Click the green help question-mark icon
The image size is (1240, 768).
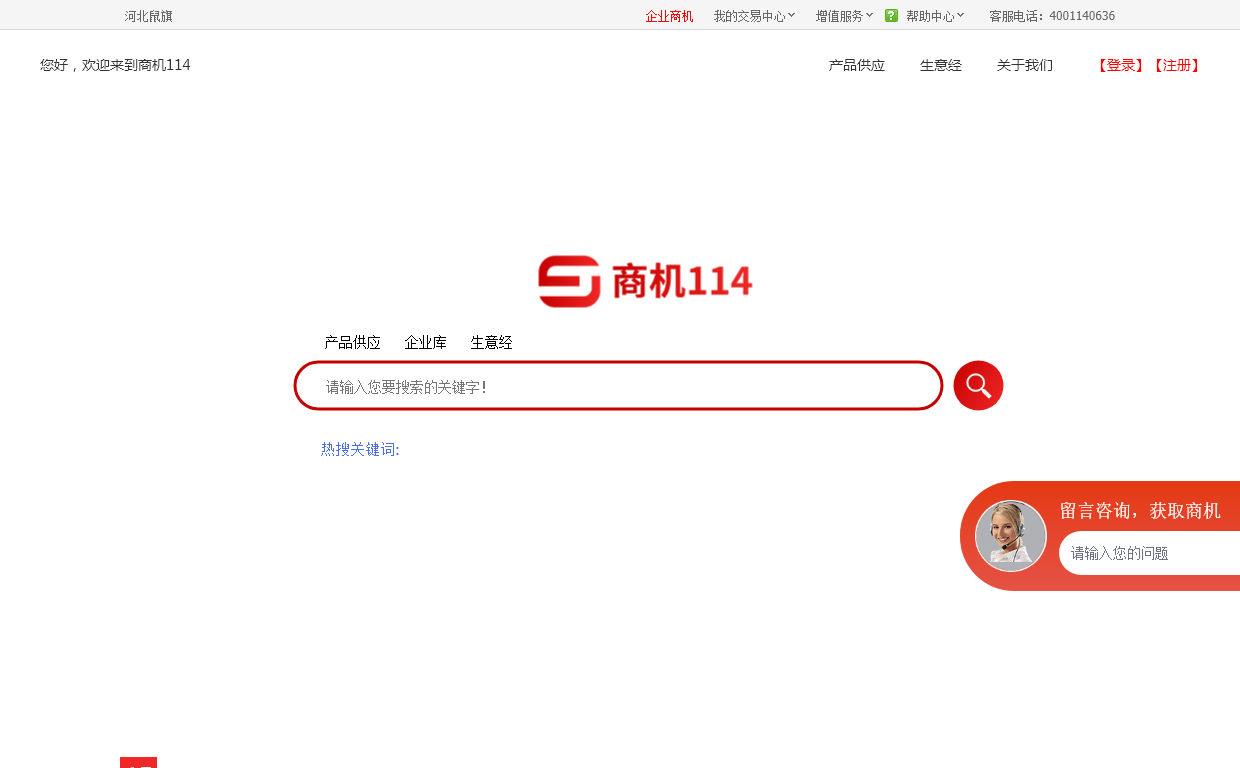point(891,15)
